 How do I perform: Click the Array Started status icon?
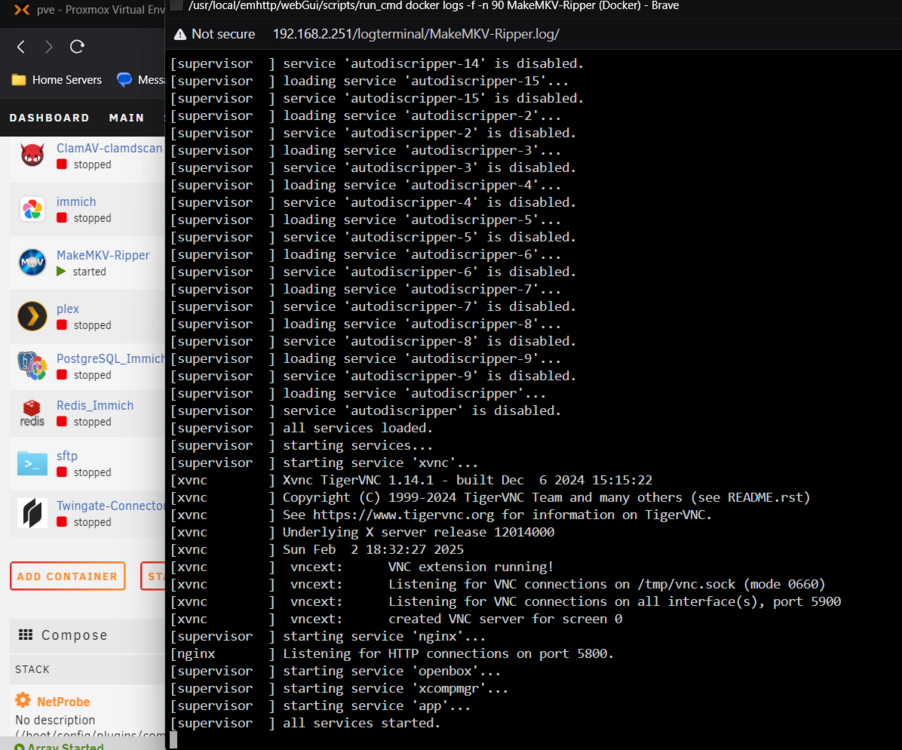coord(20,746)
